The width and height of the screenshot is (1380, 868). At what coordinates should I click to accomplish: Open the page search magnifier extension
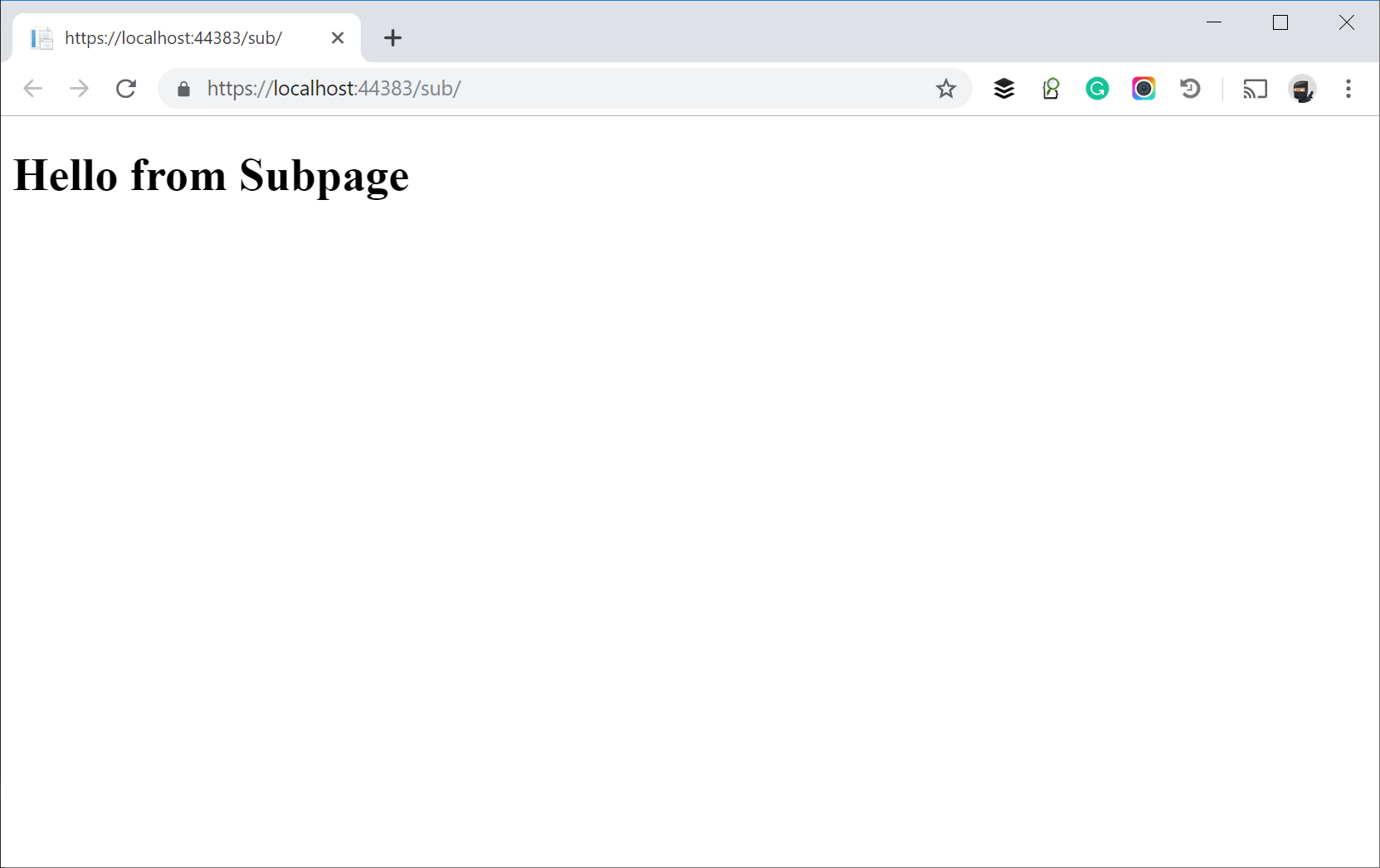[x=1050, y=89]
